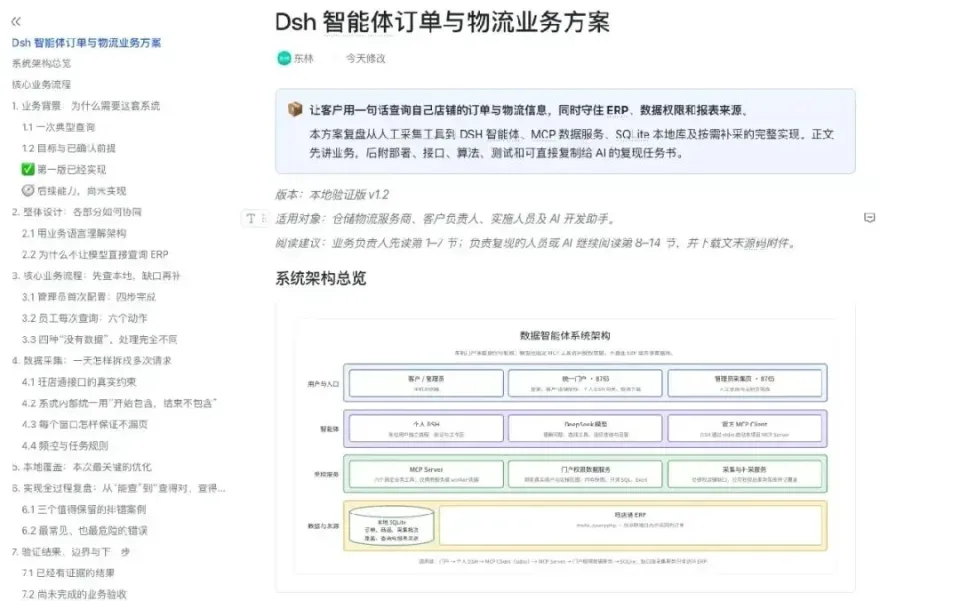
Task: Select outline title Dsh 智能体订单与物流业务方案
Action: click(x=86, y=43)
